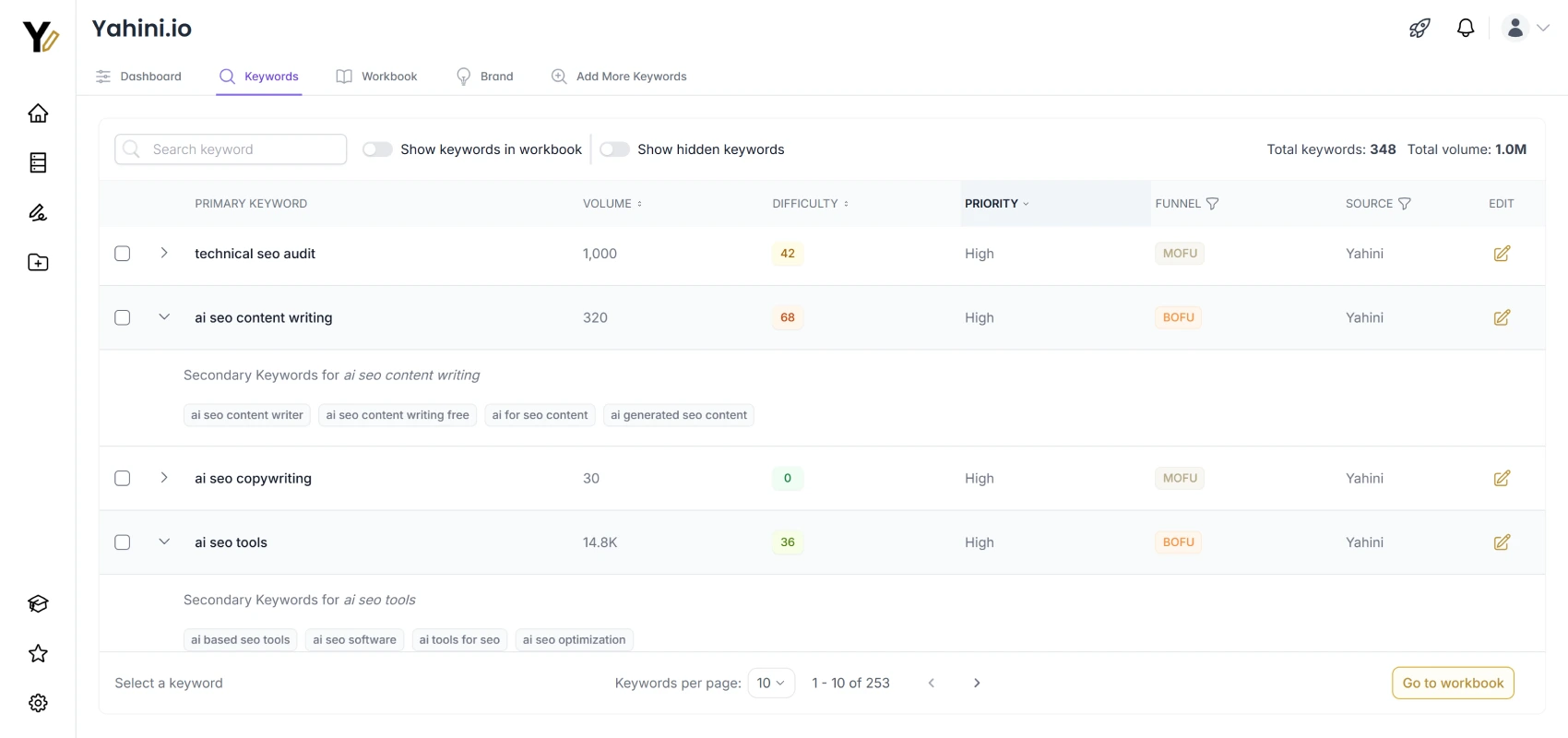This screenshot has width=1568, height=738.
Task: Click the user avatar icon
Action: pos(1515,29)
